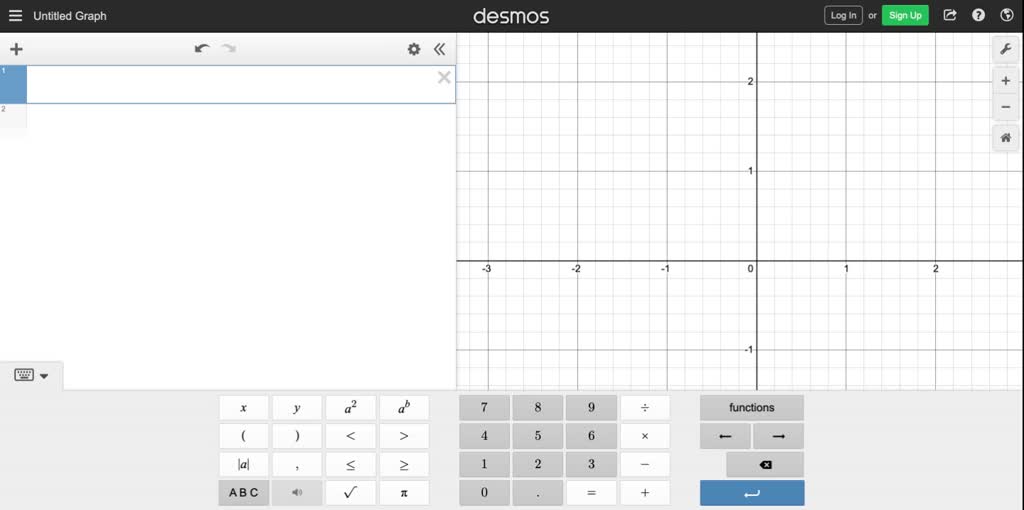Open the Help question mark menu

[979, 16]
